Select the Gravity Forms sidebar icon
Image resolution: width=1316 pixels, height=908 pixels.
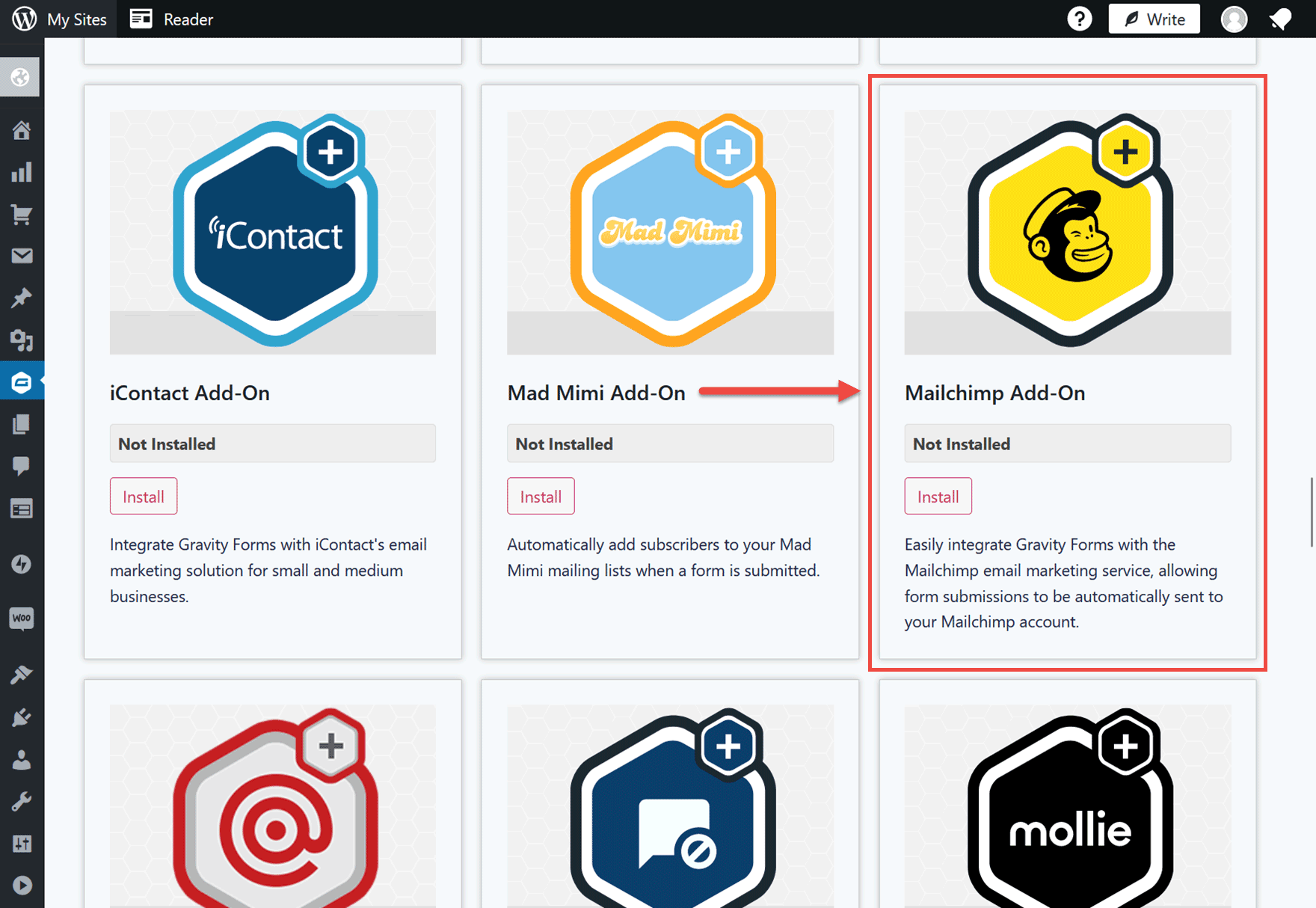(21, 382)
